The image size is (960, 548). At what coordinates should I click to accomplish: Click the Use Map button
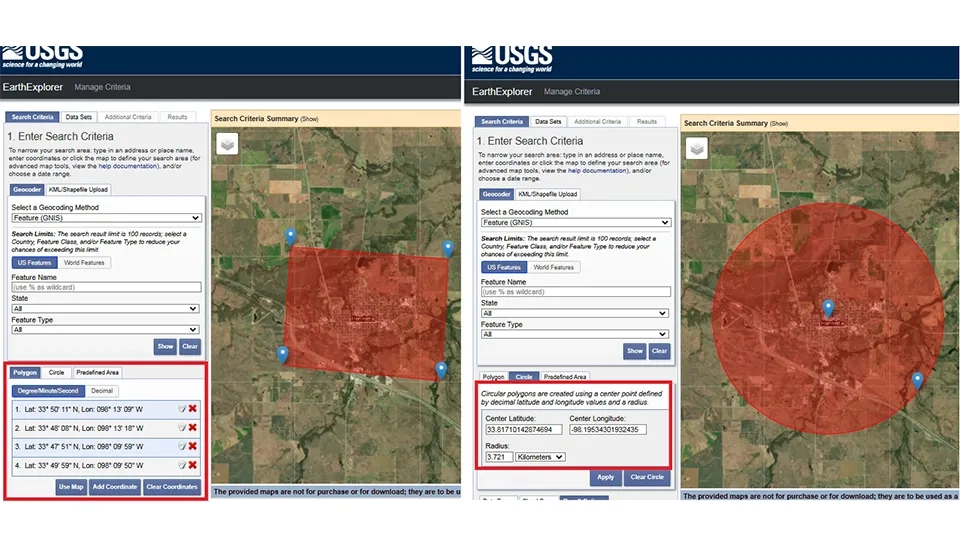click(71, 487)
